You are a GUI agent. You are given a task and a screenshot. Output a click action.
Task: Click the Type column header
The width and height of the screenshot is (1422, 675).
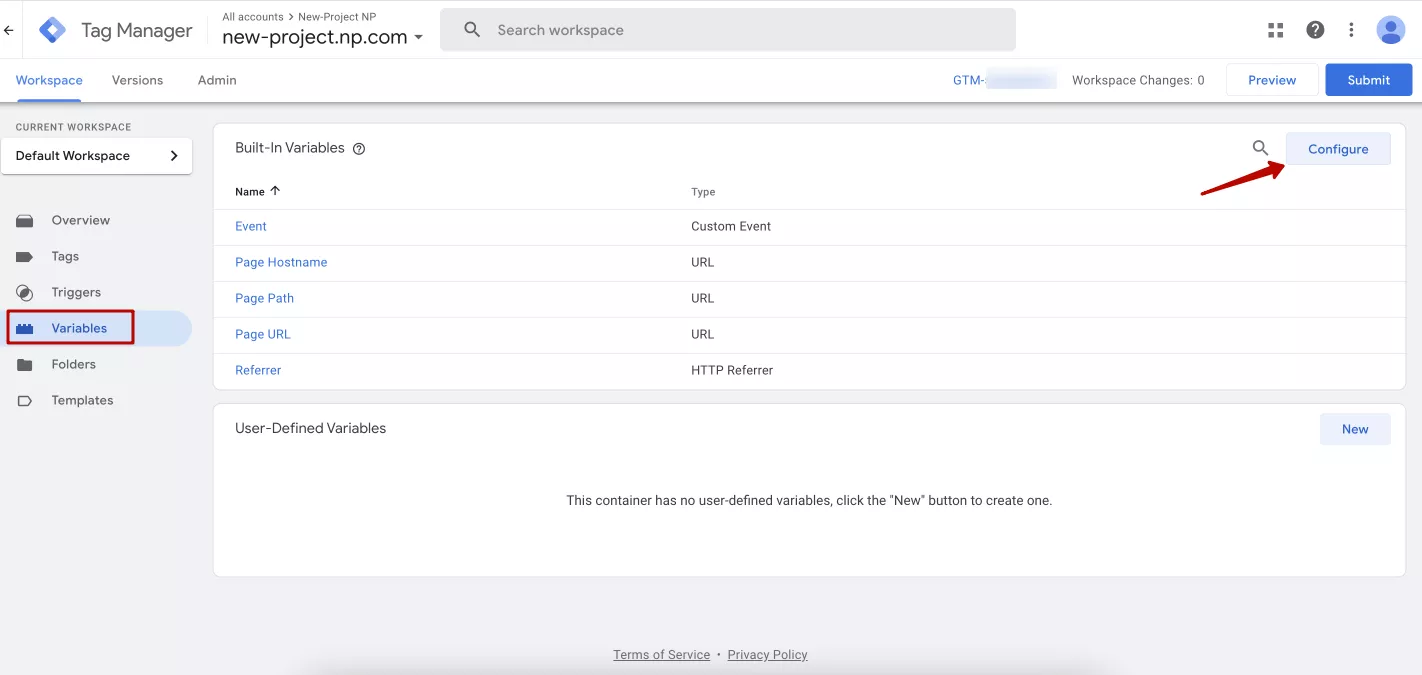click(x=703, y=192)
